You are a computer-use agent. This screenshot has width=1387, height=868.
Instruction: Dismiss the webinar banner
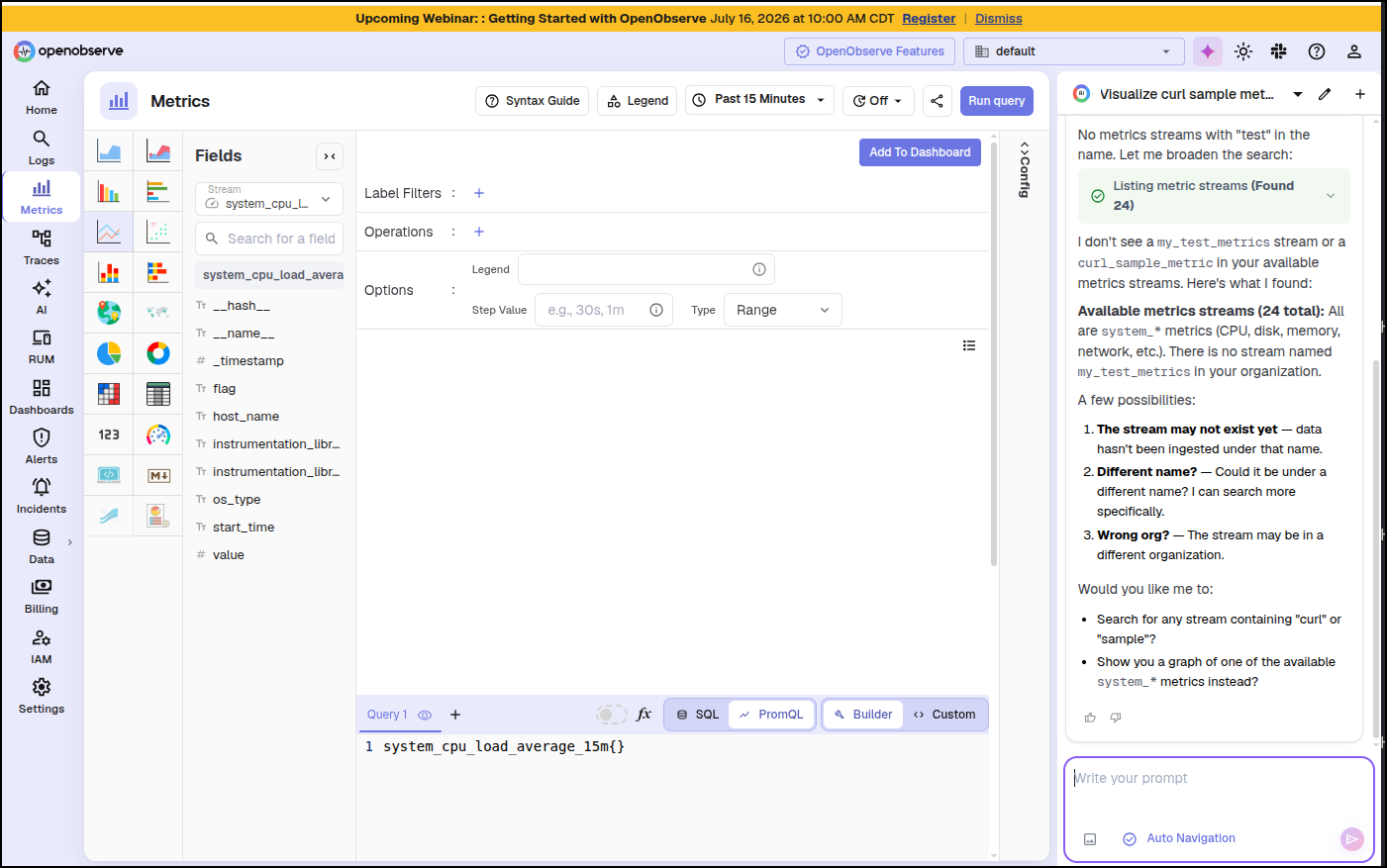[999, 18]
